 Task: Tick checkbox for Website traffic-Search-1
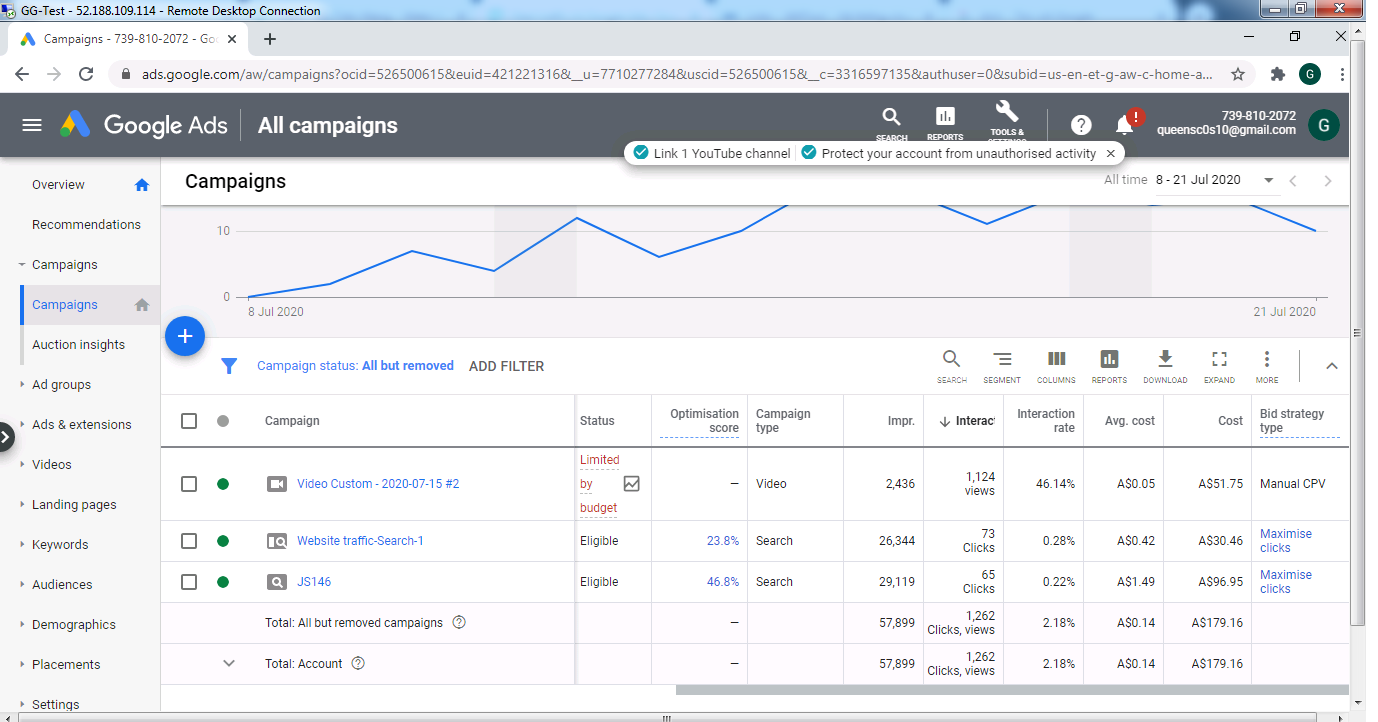point(189,541)
